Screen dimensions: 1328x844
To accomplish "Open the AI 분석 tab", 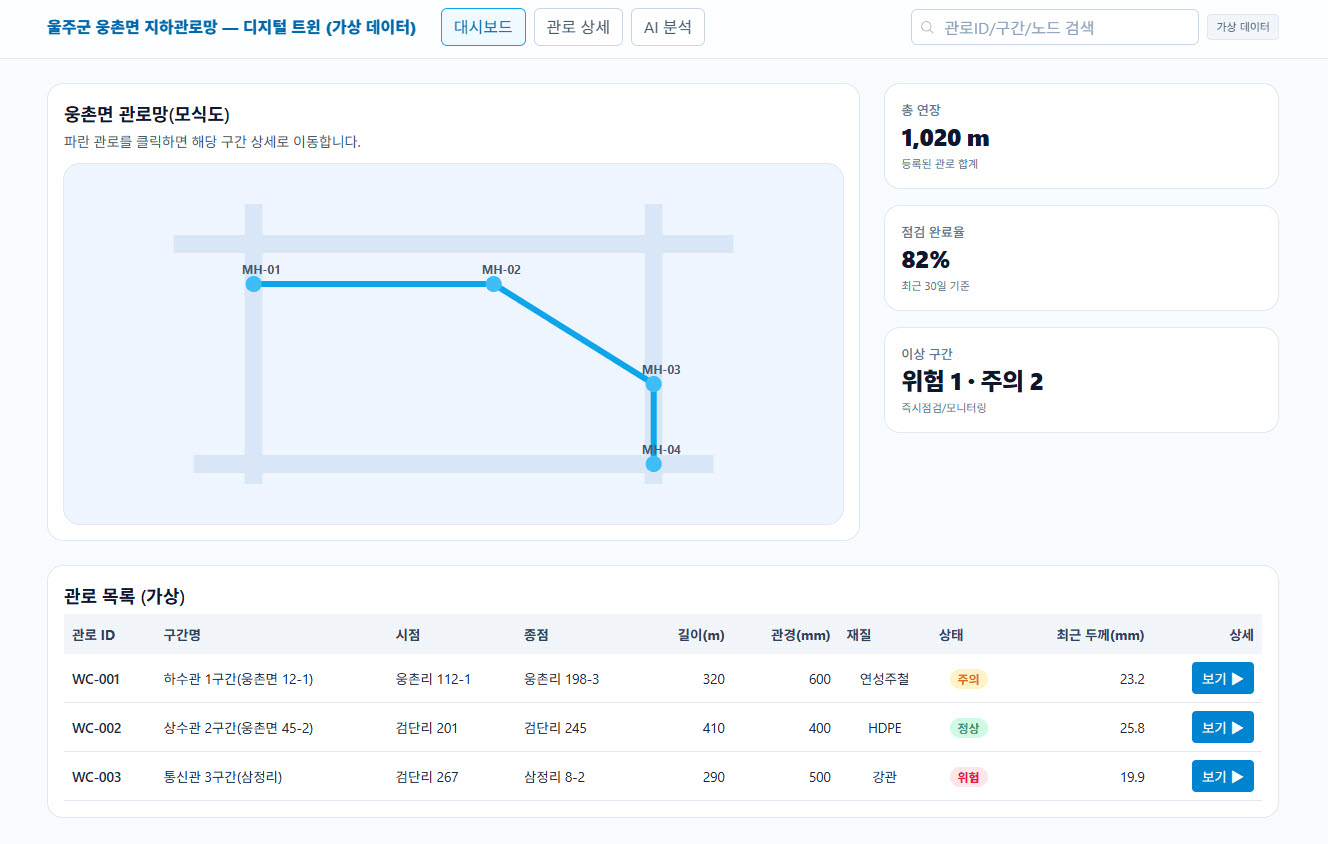I will [x=668, y=28].
